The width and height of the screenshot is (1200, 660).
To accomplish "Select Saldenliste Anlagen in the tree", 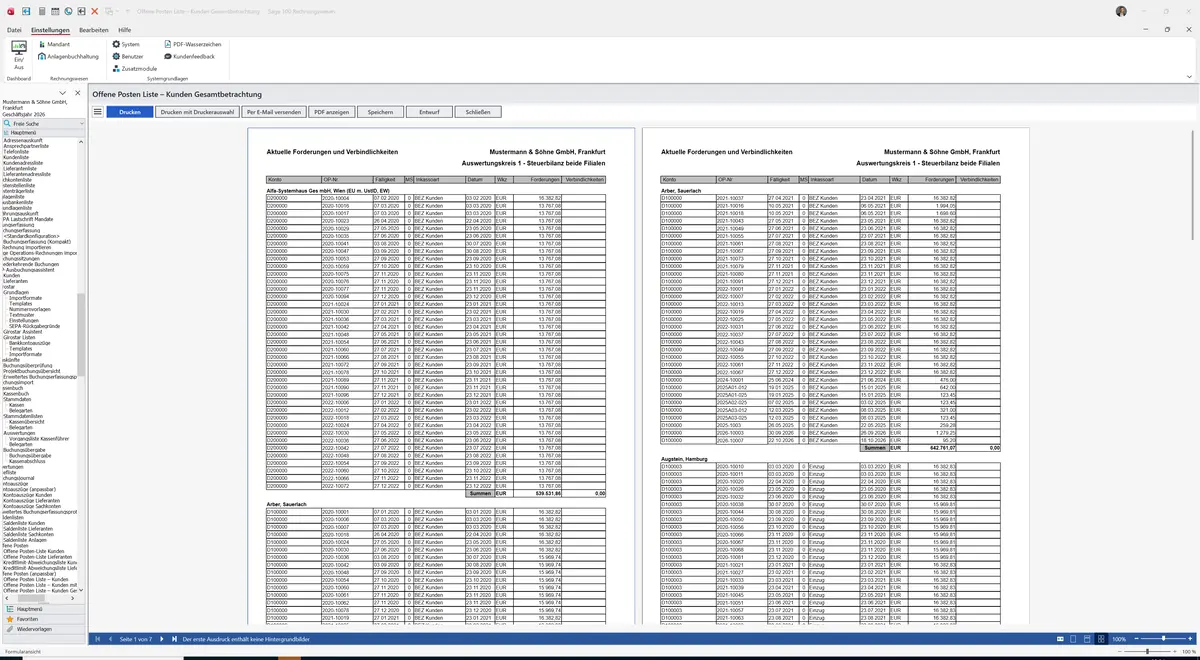I will pyautogui.click(x=24, y=540).
